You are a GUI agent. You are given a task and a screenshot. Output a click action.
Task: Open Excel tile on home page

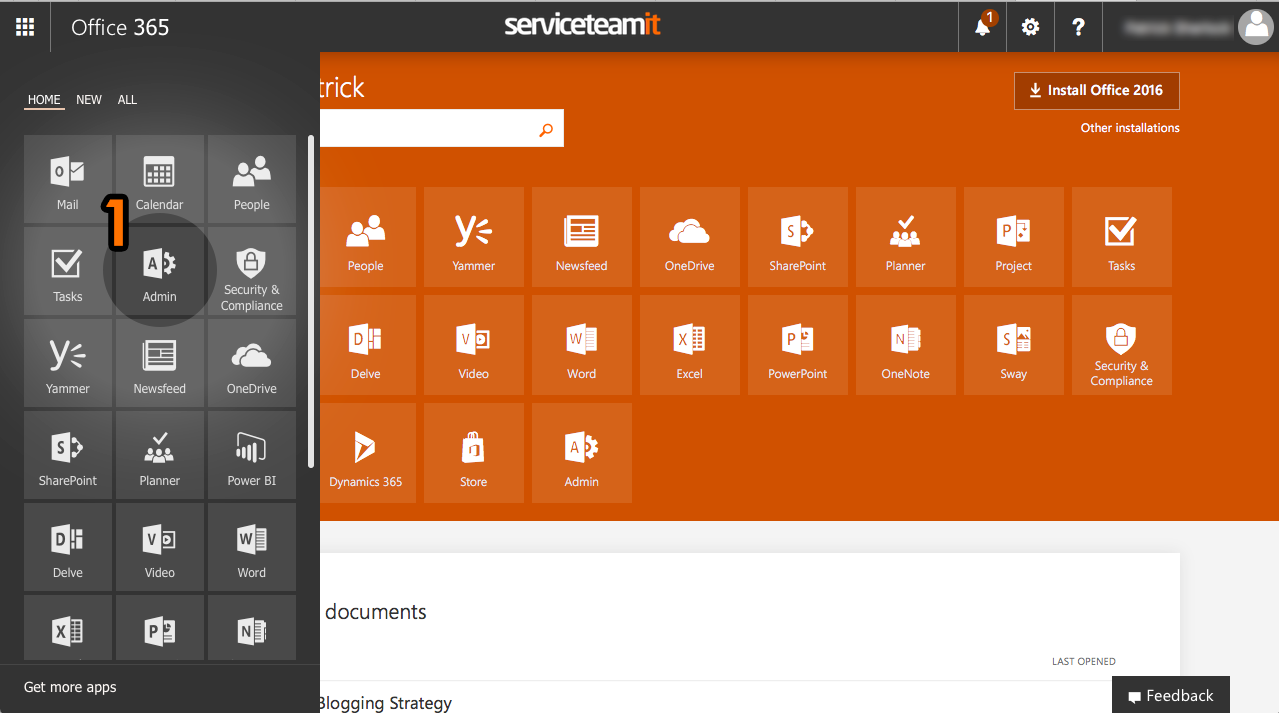[690, 345]
